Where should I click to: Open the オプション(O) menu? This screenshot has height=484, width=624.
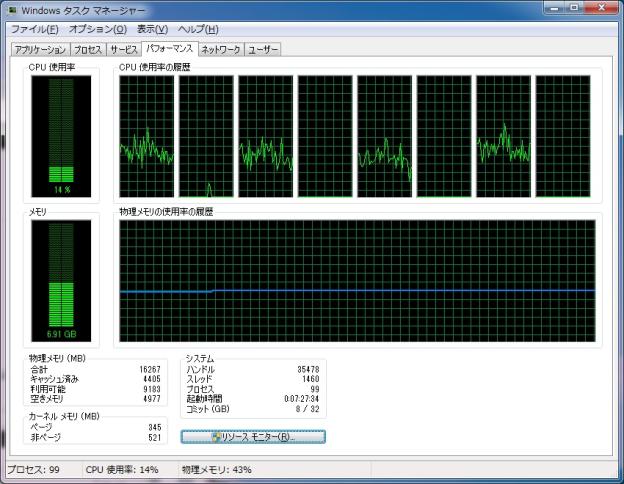point(98,29)
